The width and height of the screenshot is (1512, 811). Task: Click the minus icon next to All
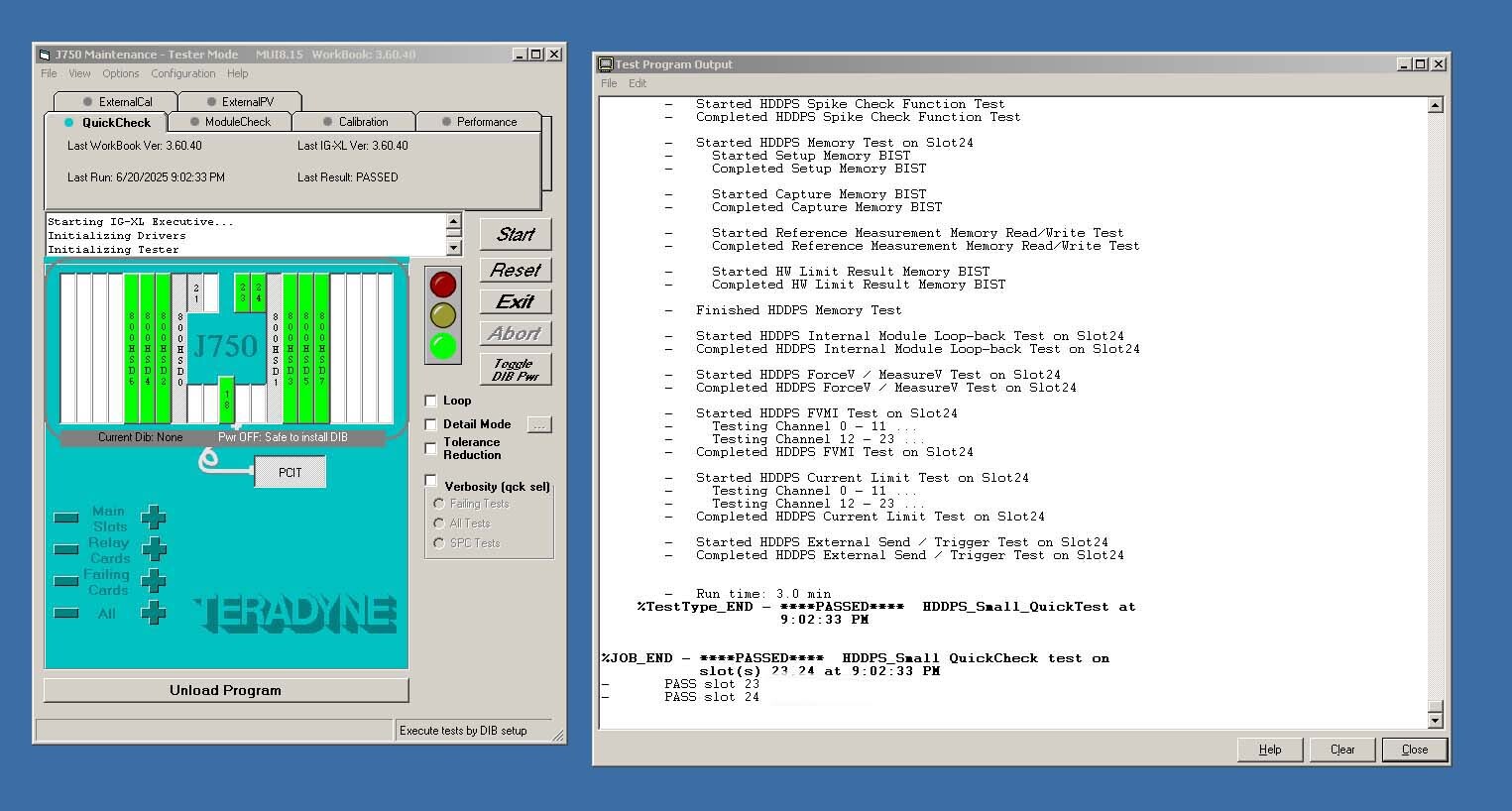pyautogui.click(x=66, y=613)
